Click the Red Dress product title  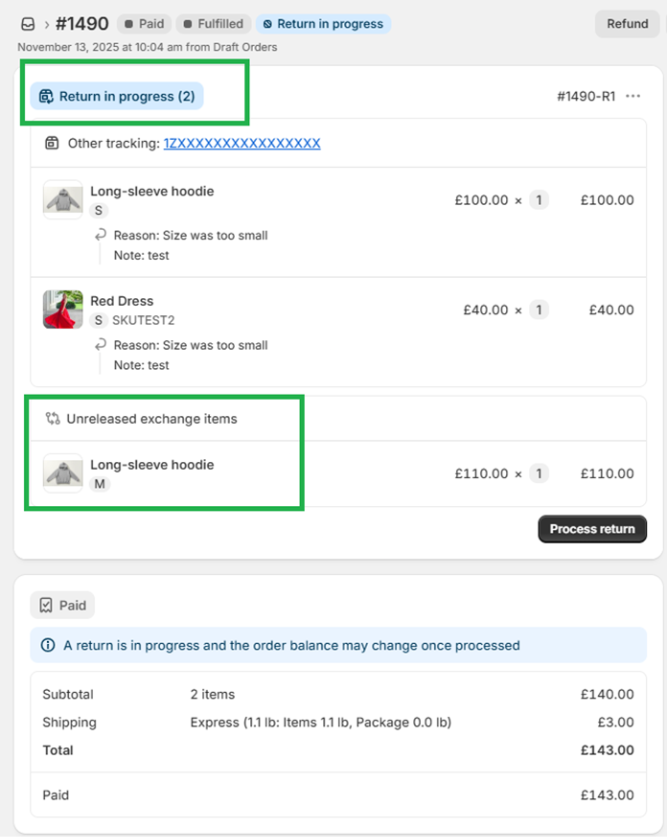tap(122, 301)
